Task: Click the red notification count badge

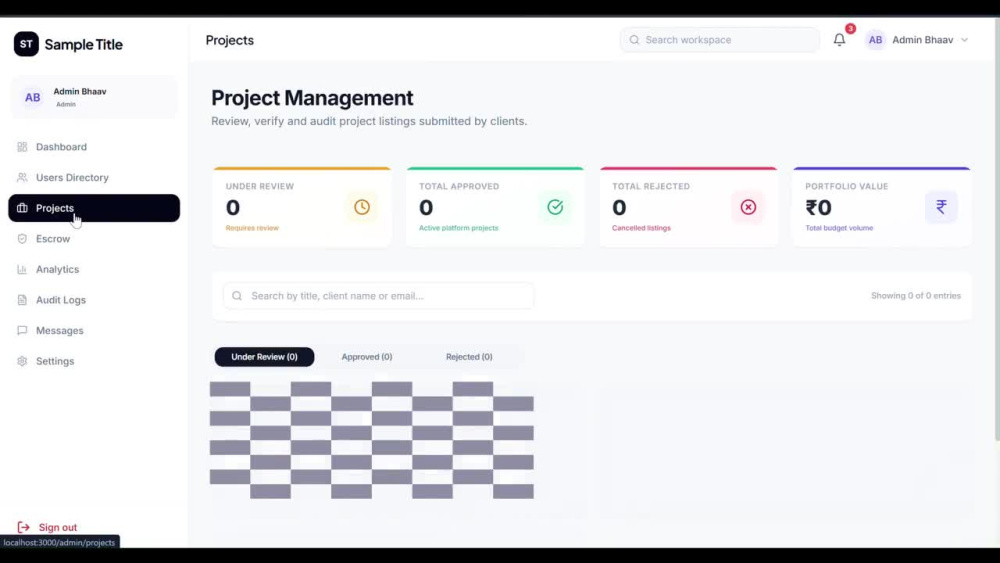Action: pos(850,29)
